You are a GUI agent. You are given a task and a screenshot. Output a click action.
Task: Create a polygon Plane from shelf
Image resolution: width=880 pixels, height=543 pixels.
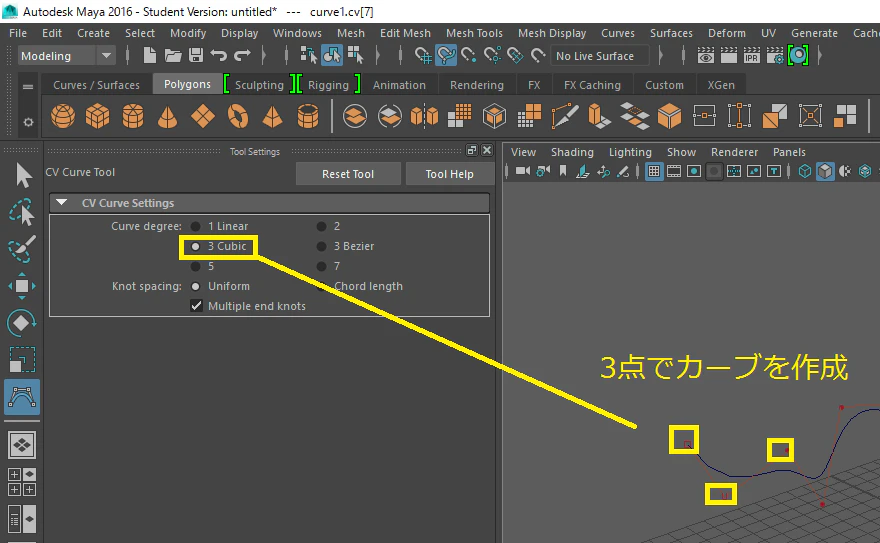point(203,117)
